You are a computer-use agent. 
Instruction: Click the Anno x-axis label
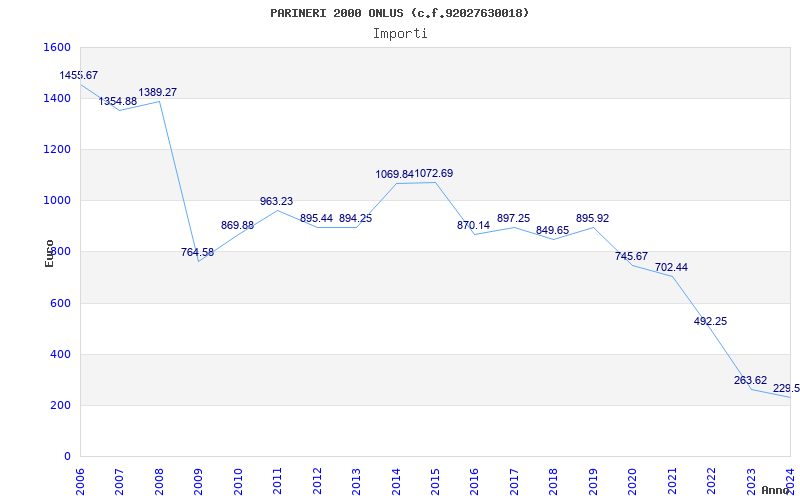(x=776, y=490)
